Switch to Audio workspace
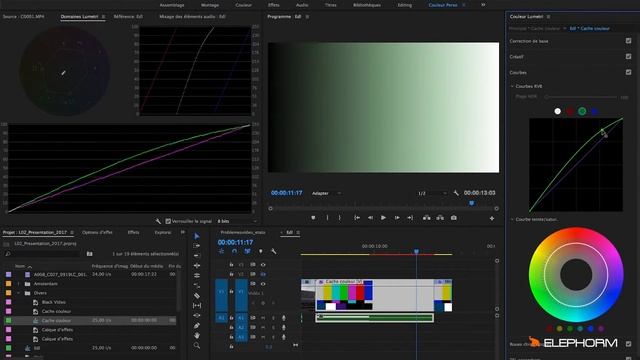The width and height of the screenshot is (640, 360). click(302, 5)
